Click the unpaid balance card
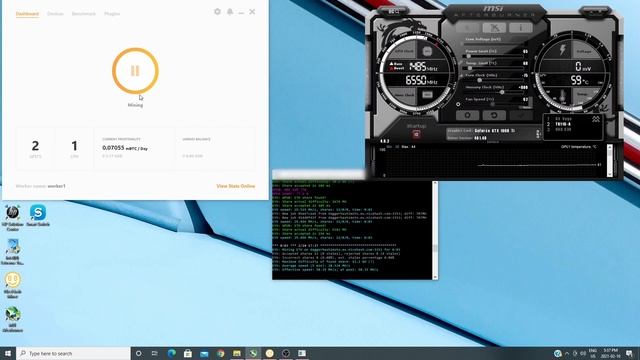The width and height of the screenshot is (640, 360). pyautogui.click(x=215, y=148)
